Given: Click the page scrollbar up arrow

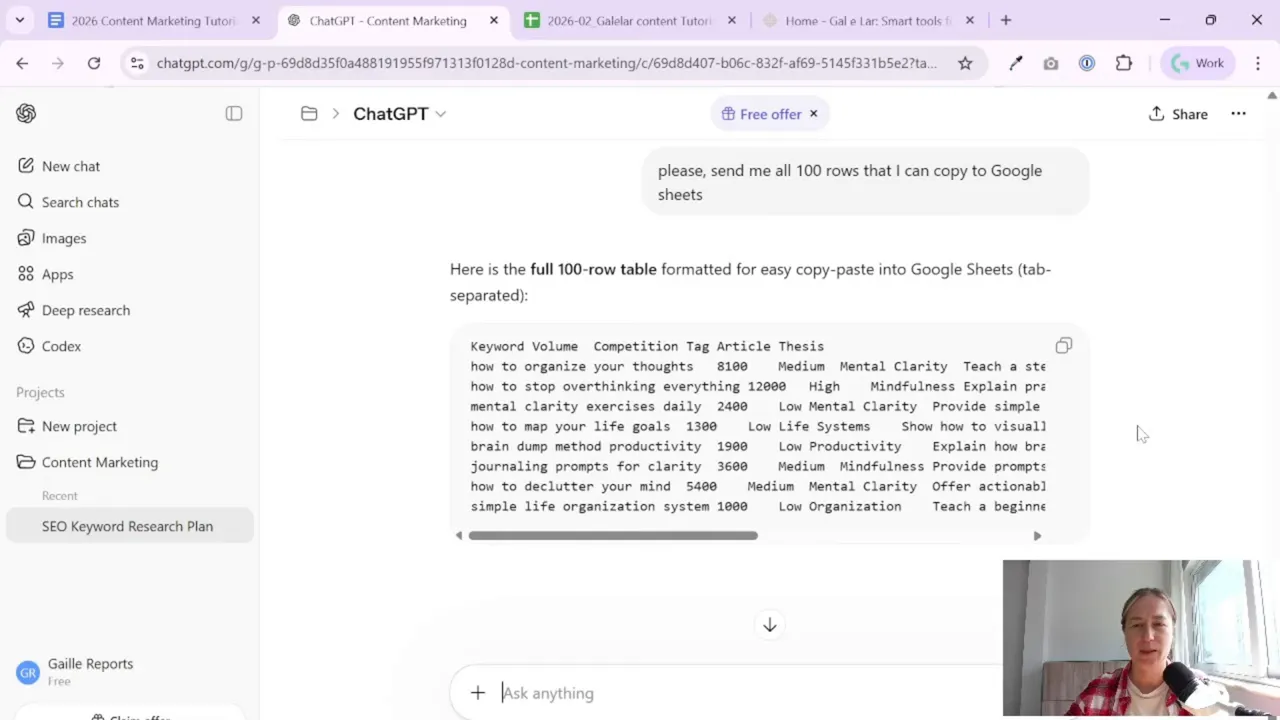Looking at the screenshot, I should [1272, 95].
